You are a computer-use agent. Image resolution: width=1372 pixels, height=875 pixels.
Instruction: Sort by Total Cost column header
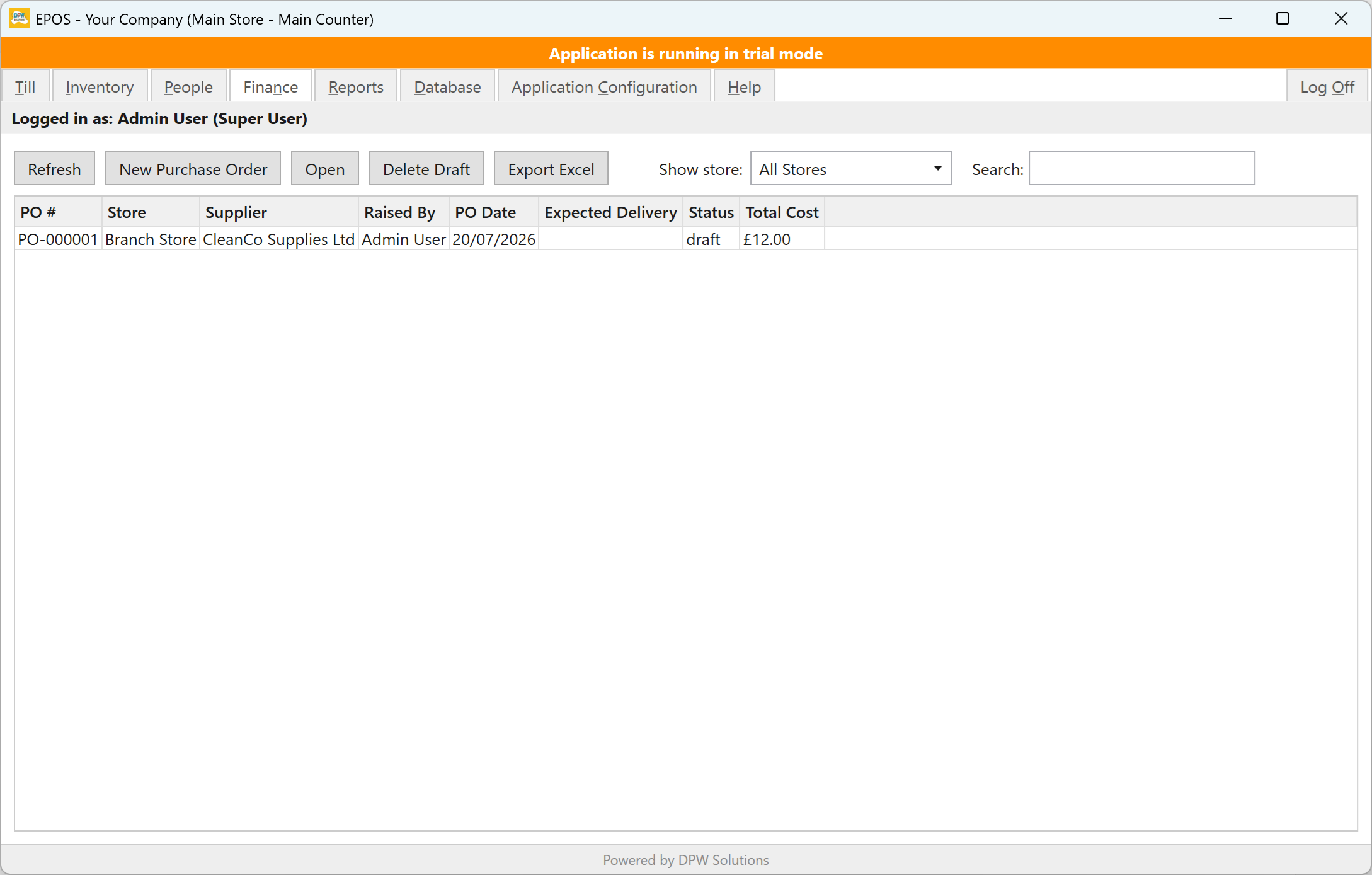click(782, 212)
